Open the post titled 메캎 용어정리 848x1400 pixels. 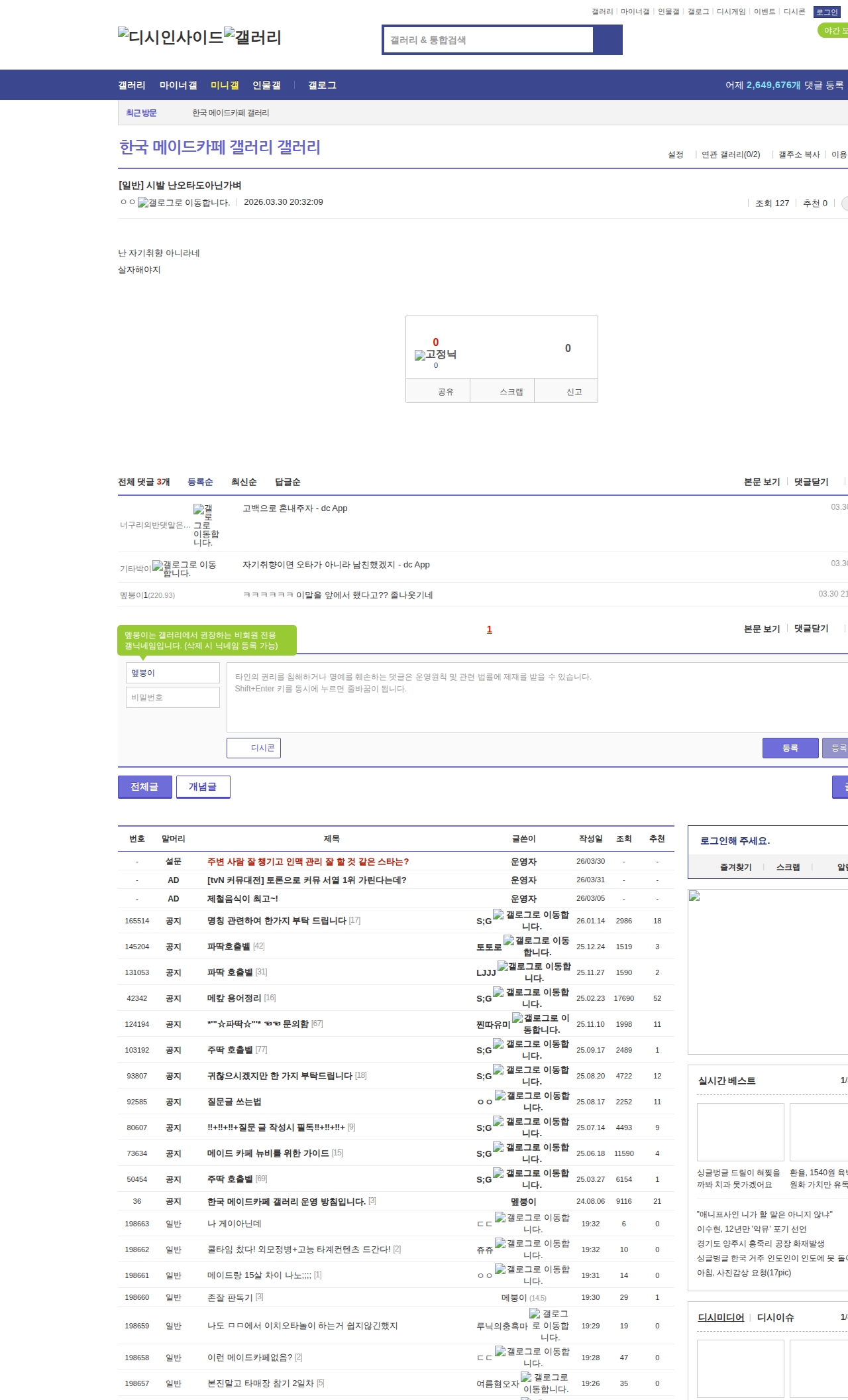[x=234, y=998]
